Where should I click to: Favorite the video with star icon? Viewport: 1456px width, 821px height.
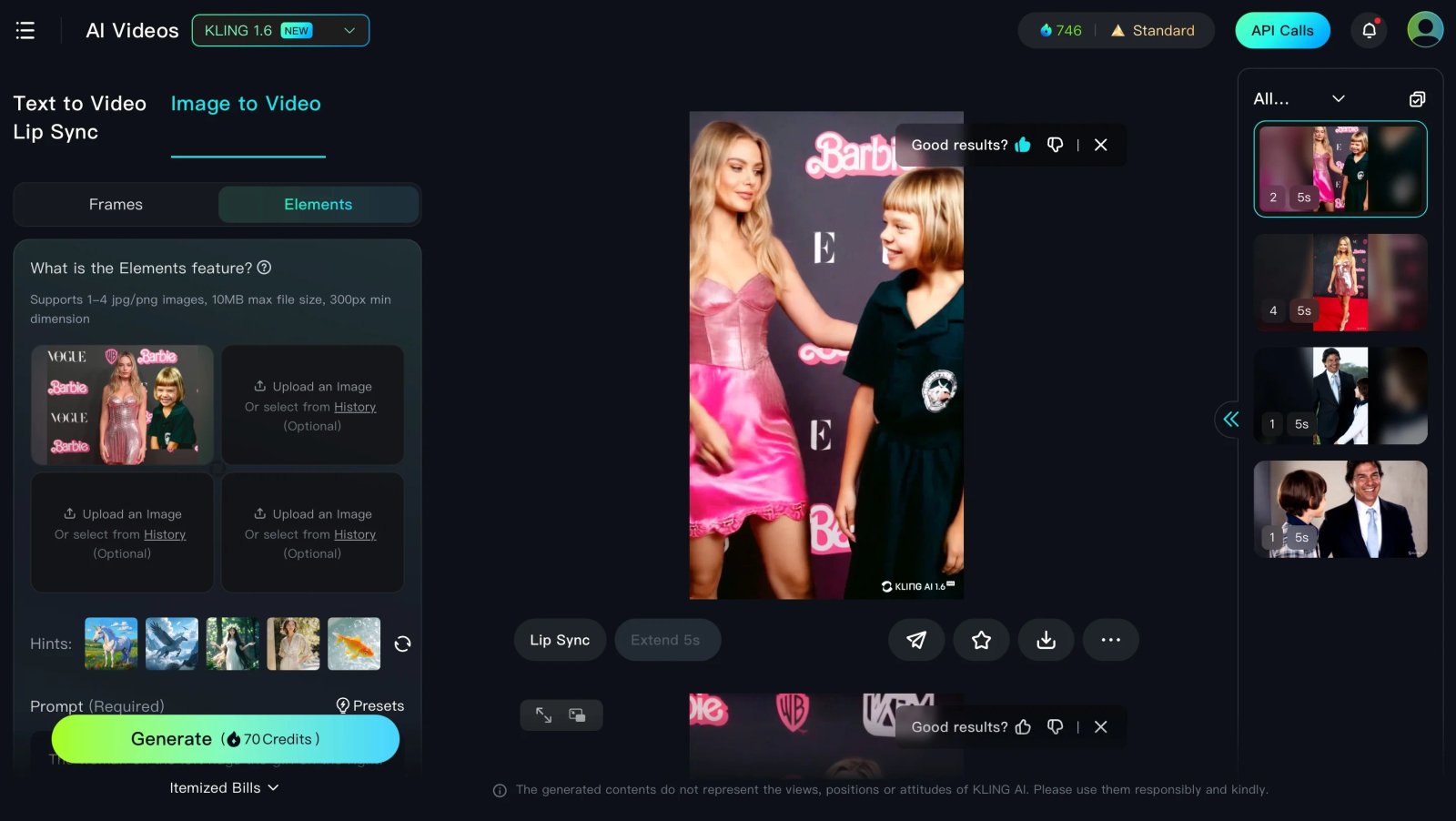(x=981, y=640)
